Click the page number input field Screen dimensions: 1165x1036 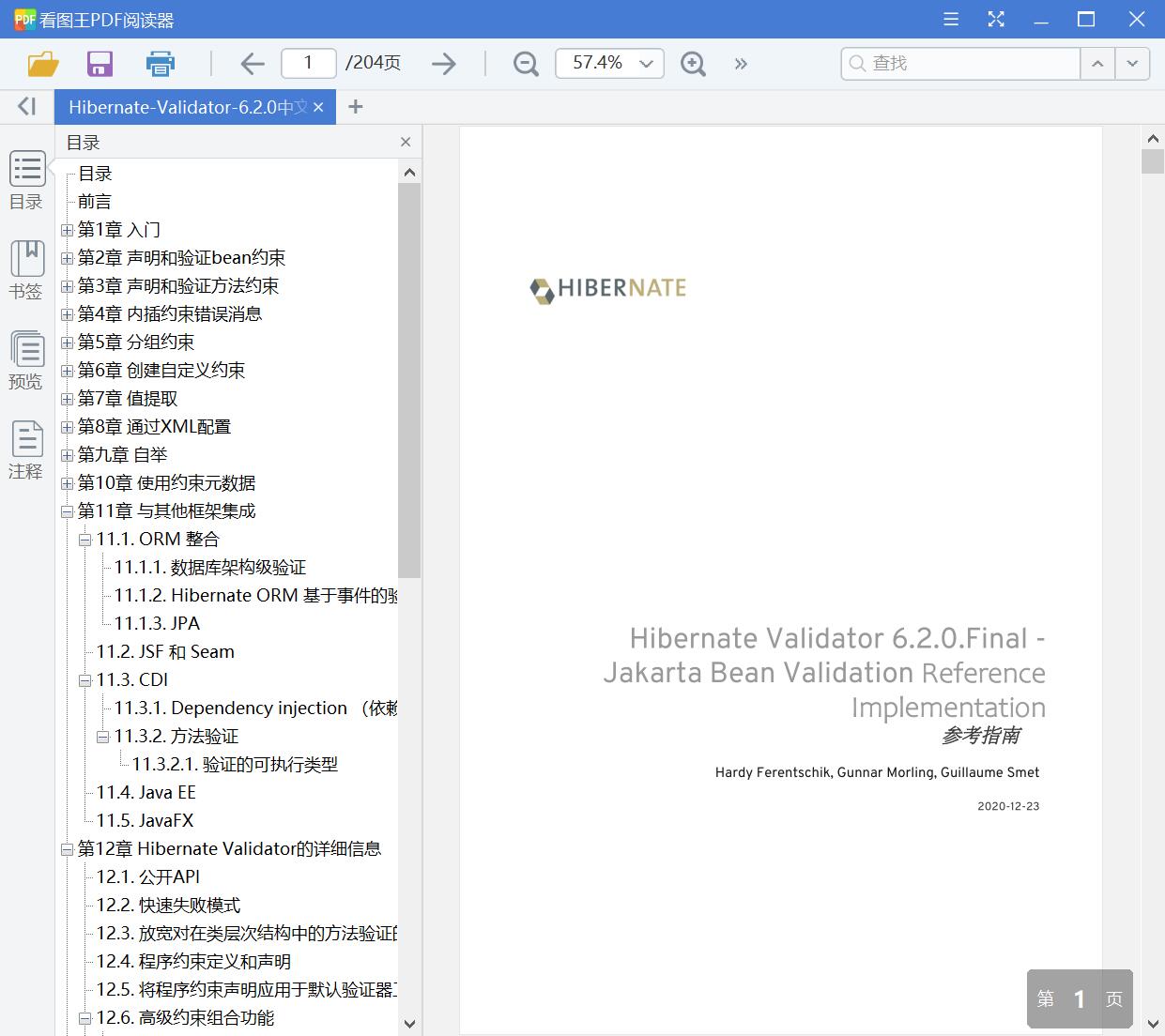[x=308, y=63]
